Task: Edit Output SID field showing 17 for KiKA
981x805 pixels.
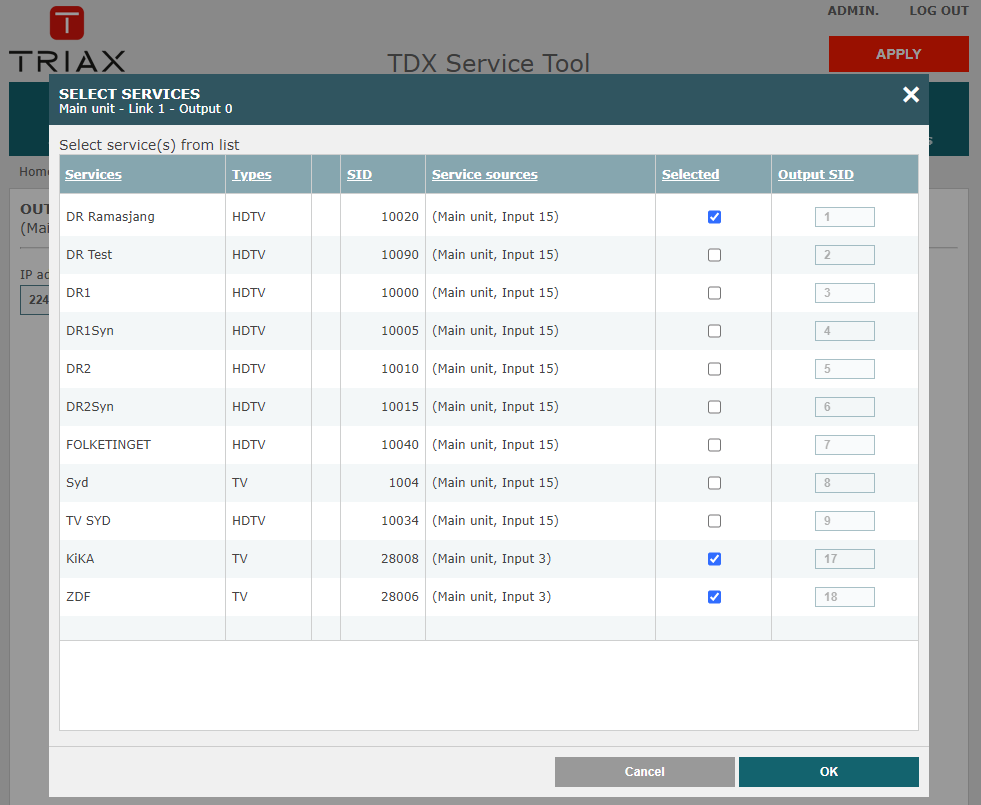Action: 845,559
